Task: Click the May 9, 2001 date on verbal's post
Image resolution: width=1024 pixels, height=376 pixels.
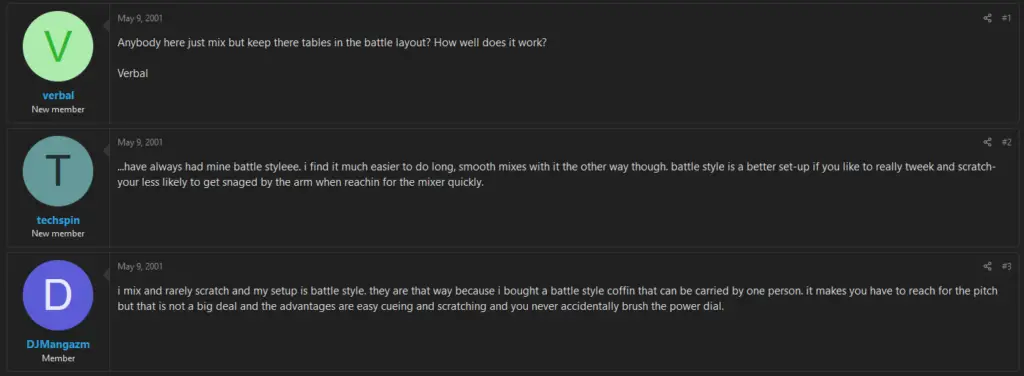Action: 140,18
